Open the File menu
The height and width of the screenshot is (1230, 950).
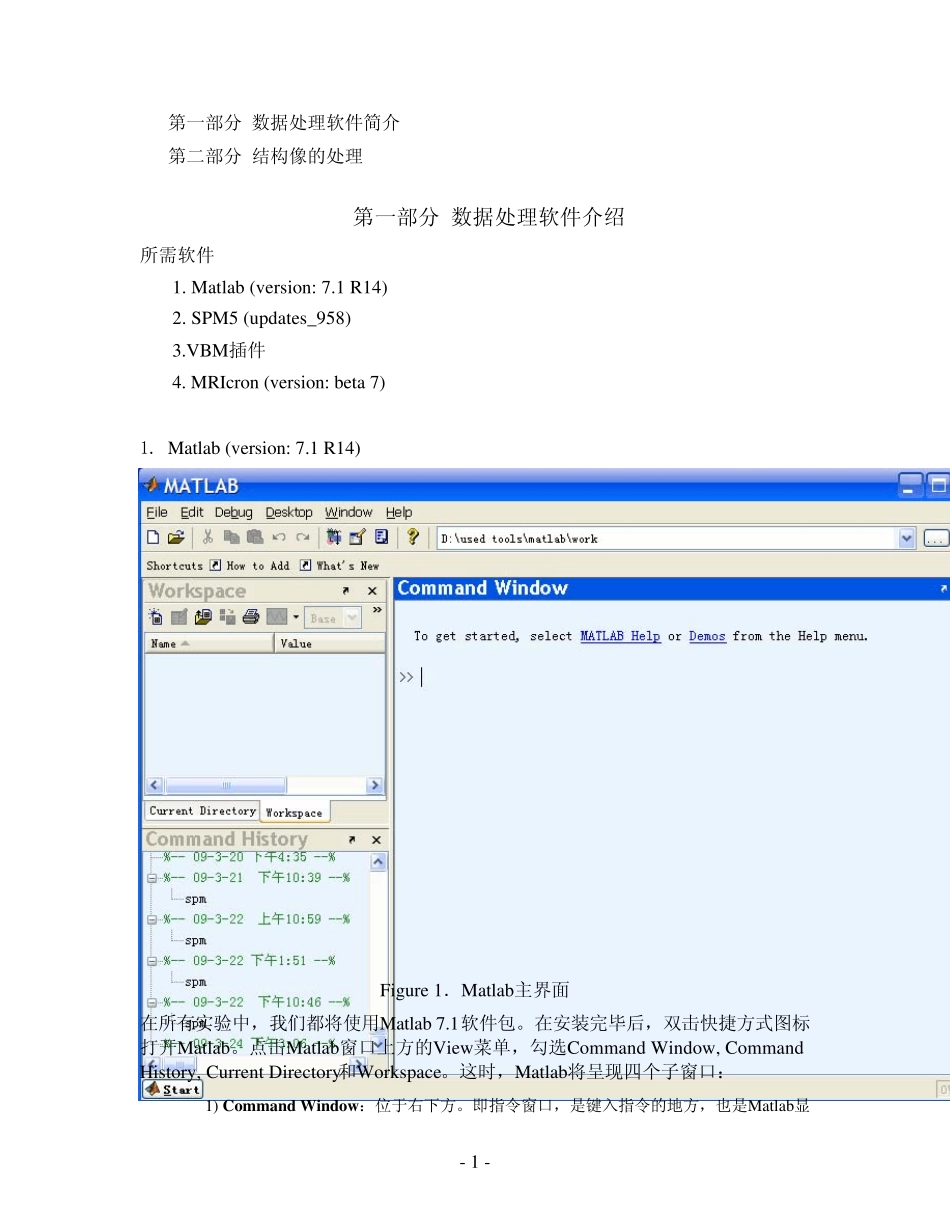(x=157, y=512)
